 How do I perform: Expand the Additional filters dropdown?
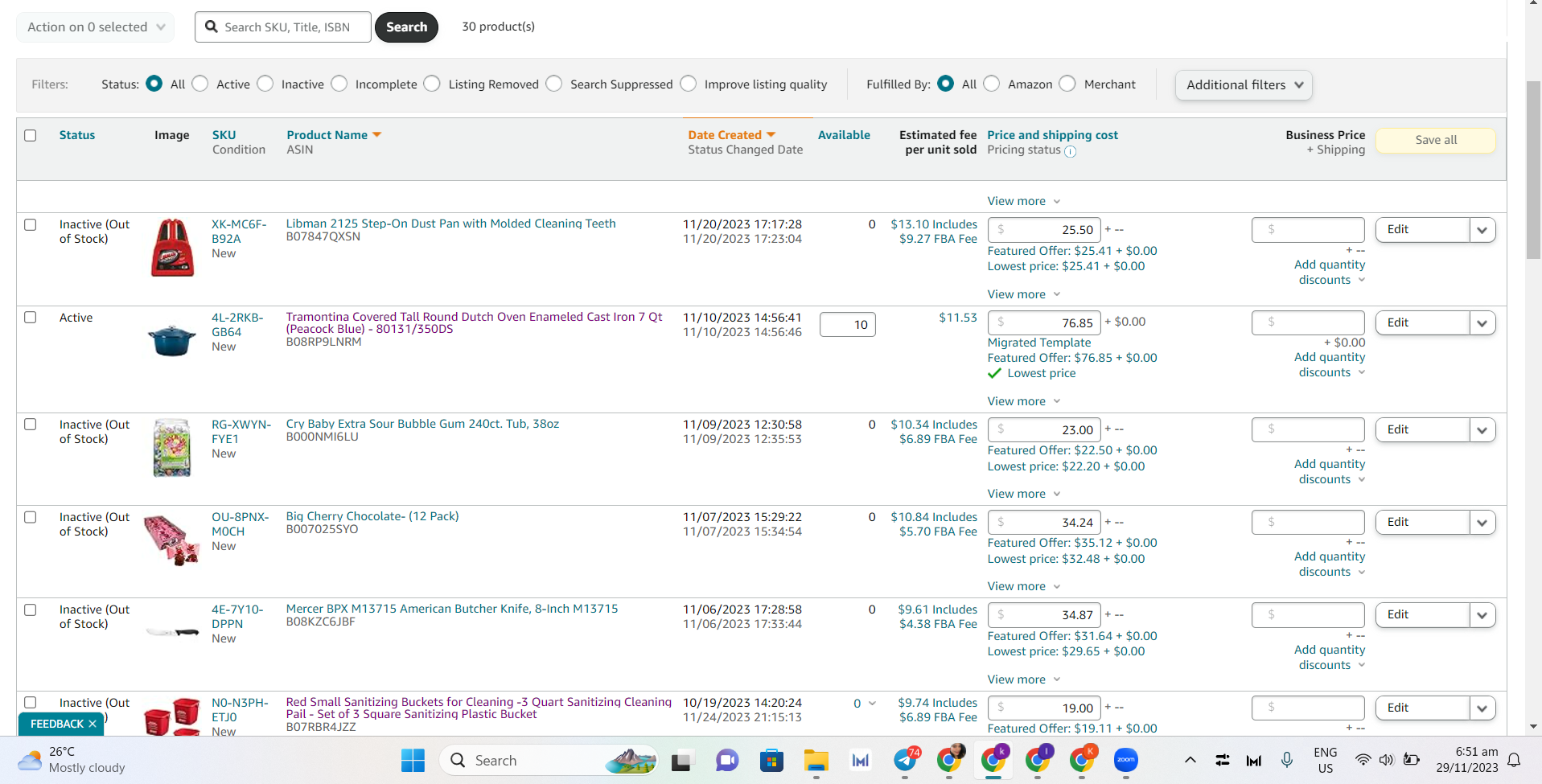[1244, 85]
